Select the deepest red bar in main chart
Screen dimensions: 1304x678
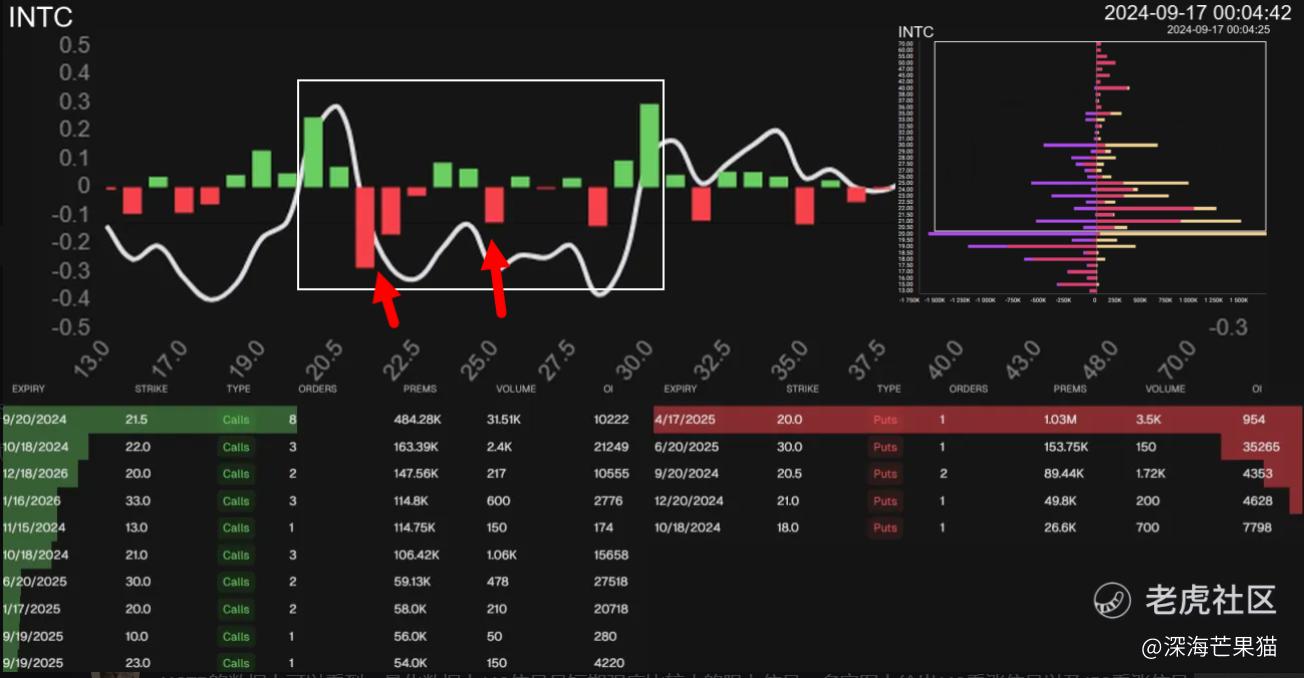coord(365,227)
